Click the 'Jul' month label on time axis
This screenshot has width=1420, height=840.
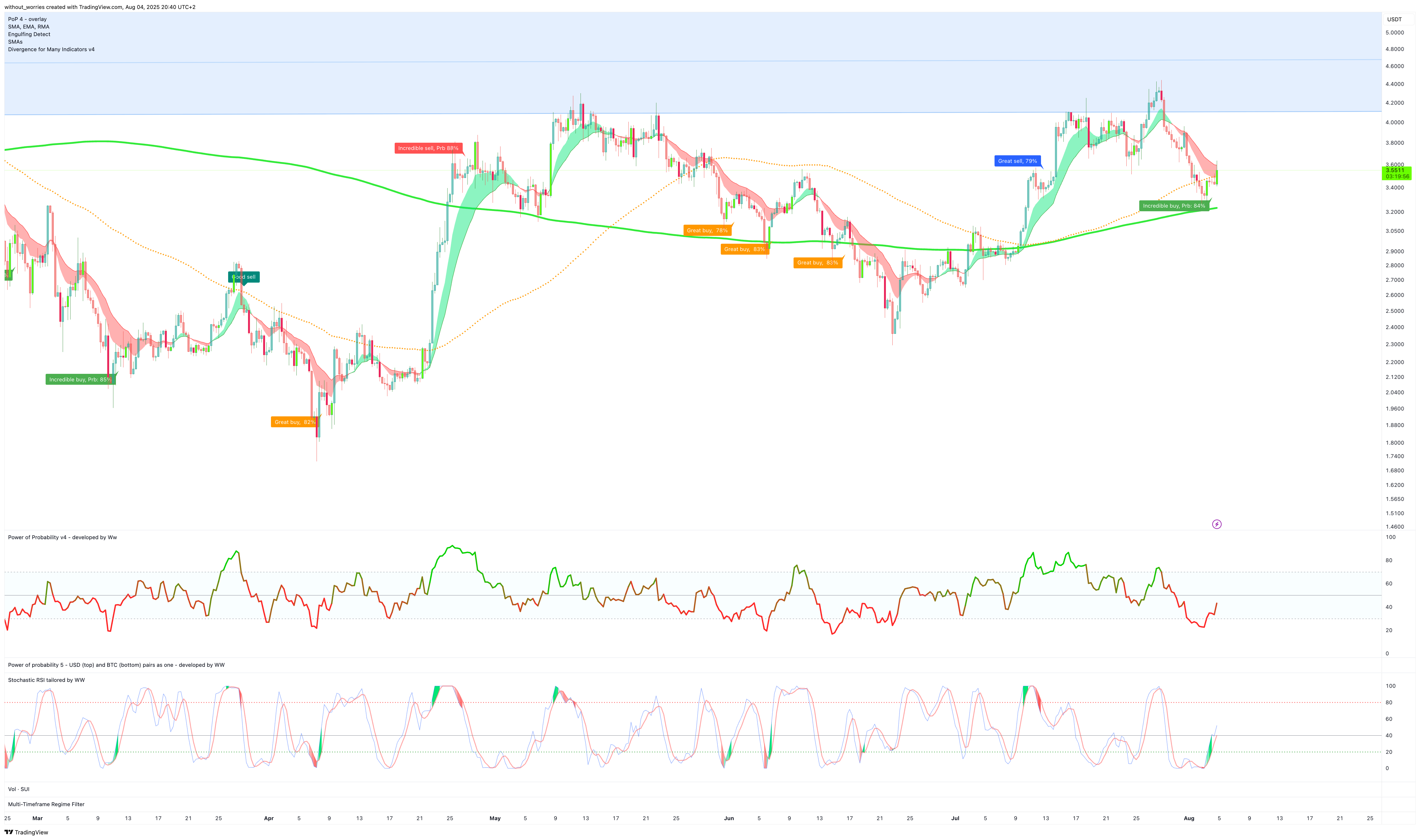click(955, 818)
